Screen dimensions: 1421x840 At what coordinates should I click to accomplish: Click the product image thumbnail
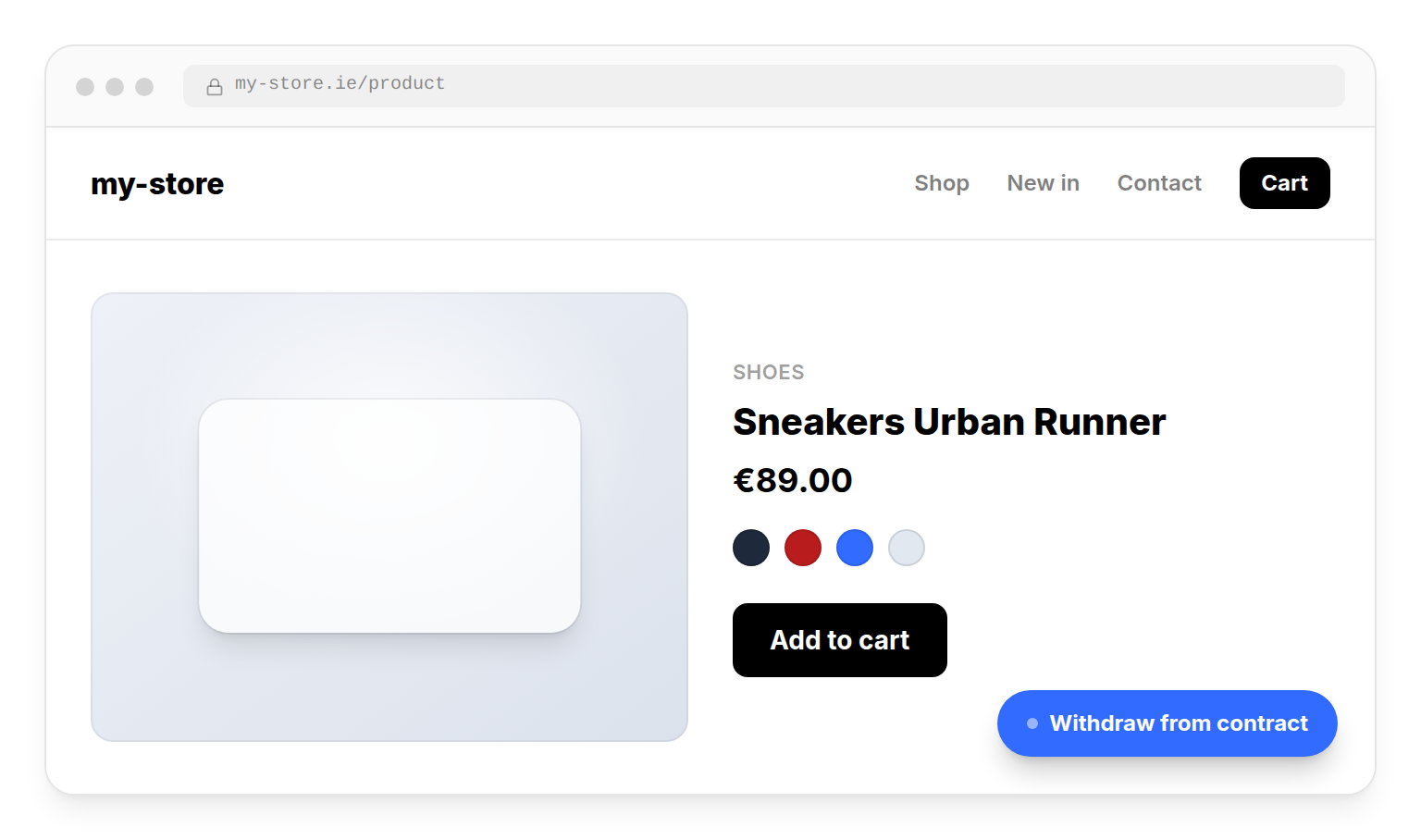tap(389, 517)
